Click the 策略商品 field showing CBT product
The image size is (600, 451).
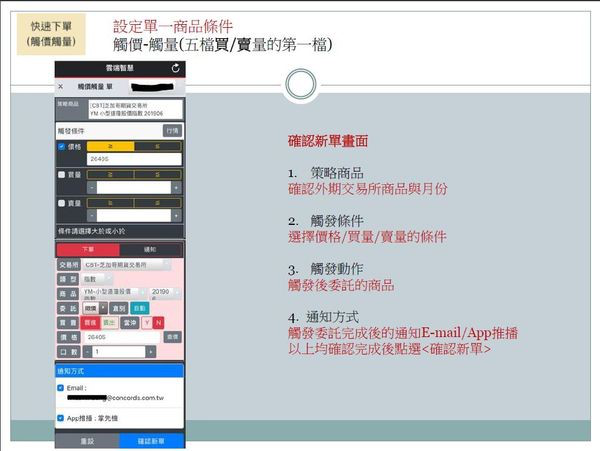point(135,109)
